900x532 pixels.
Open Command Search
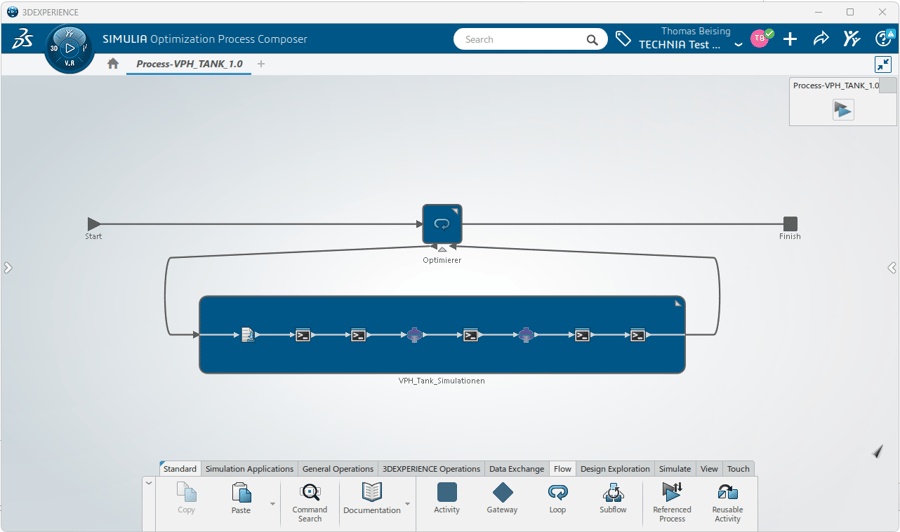309,503
